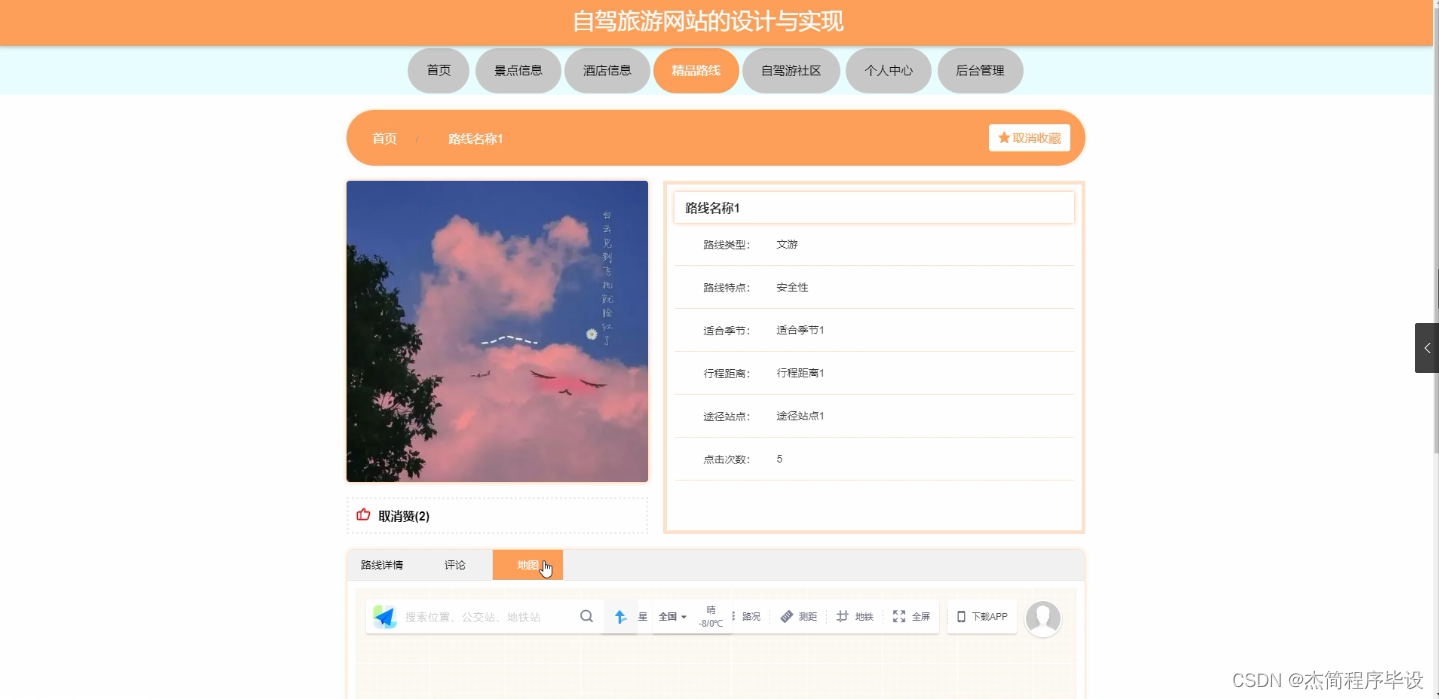The width and height of the screenshot is (1439, 699).
Task: Toggle satellite (卫星) map view
Action: point(645,616)
